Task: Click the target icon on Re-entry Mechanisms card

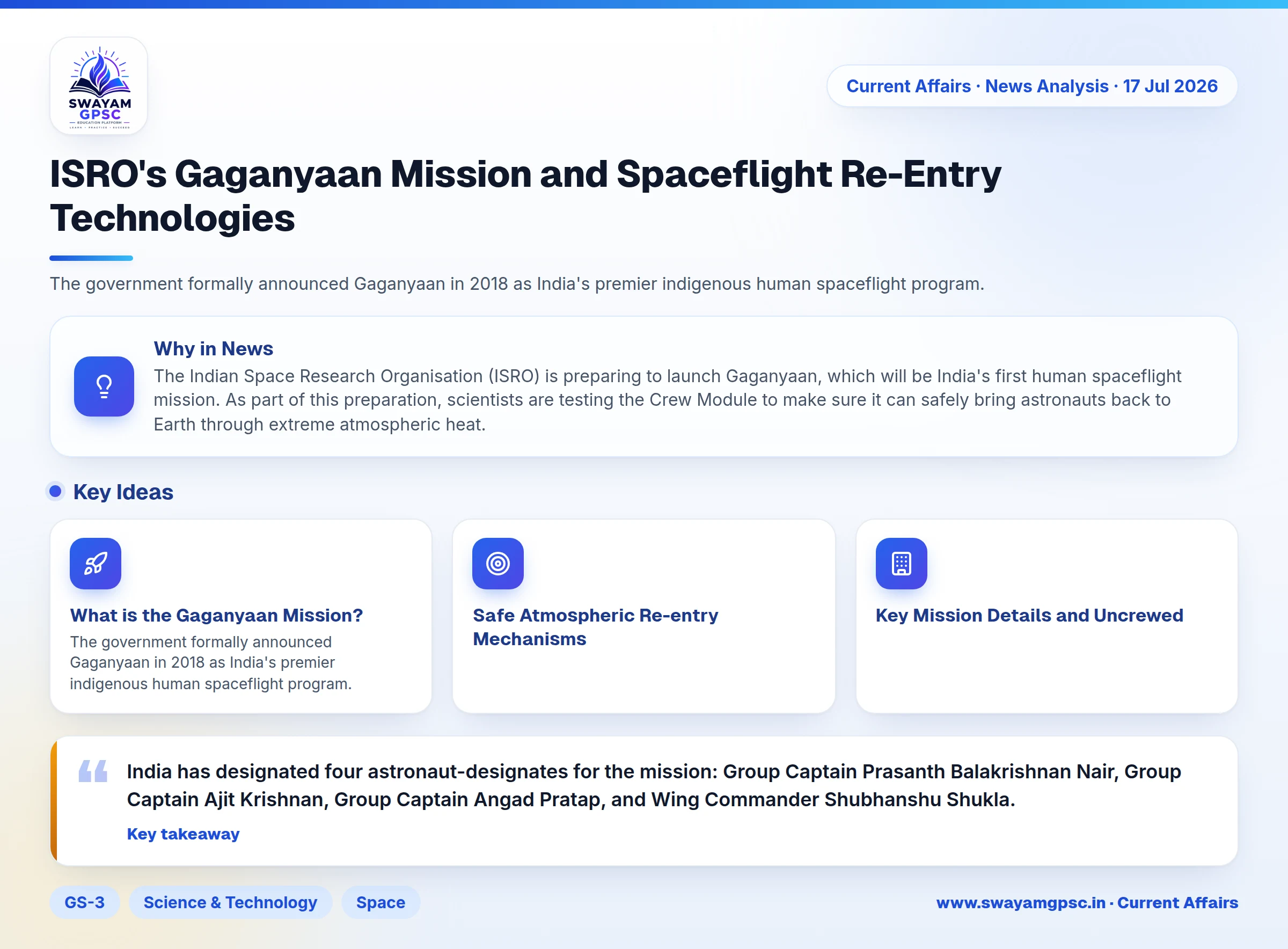Action: pyautogui.click(x=498, y=563)
